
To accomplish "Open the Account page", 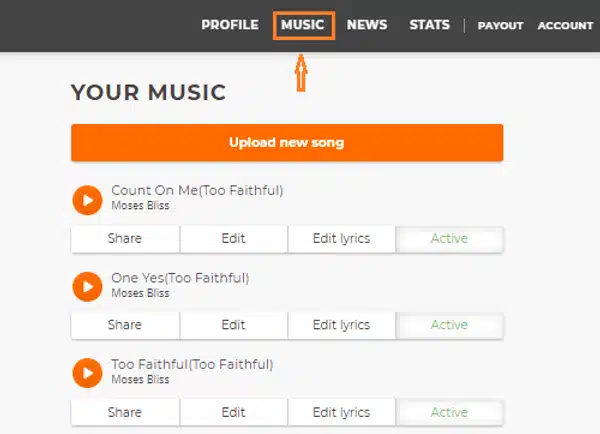I will tap(565, 26).
